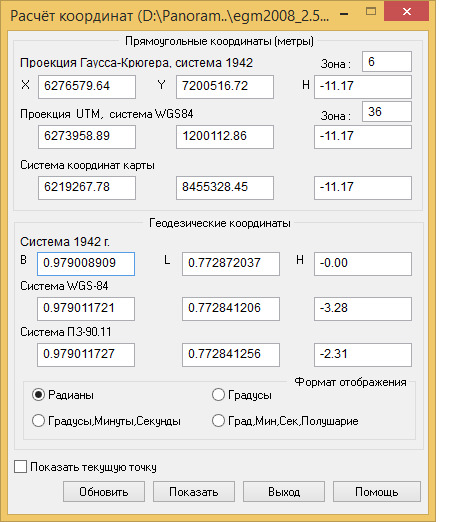Click ПЗ-90.11 latitude field 0.979011727

pos(86,355)
